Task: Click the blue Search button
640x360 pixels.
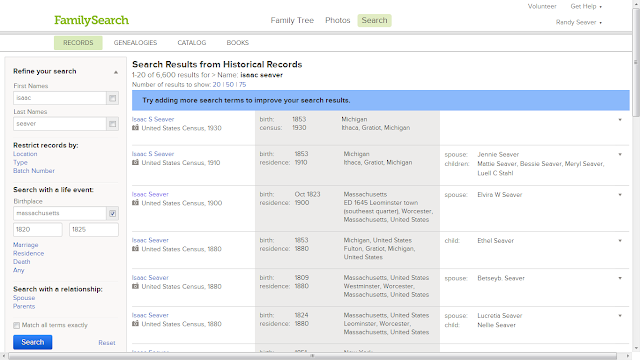Action: [33, 342]
